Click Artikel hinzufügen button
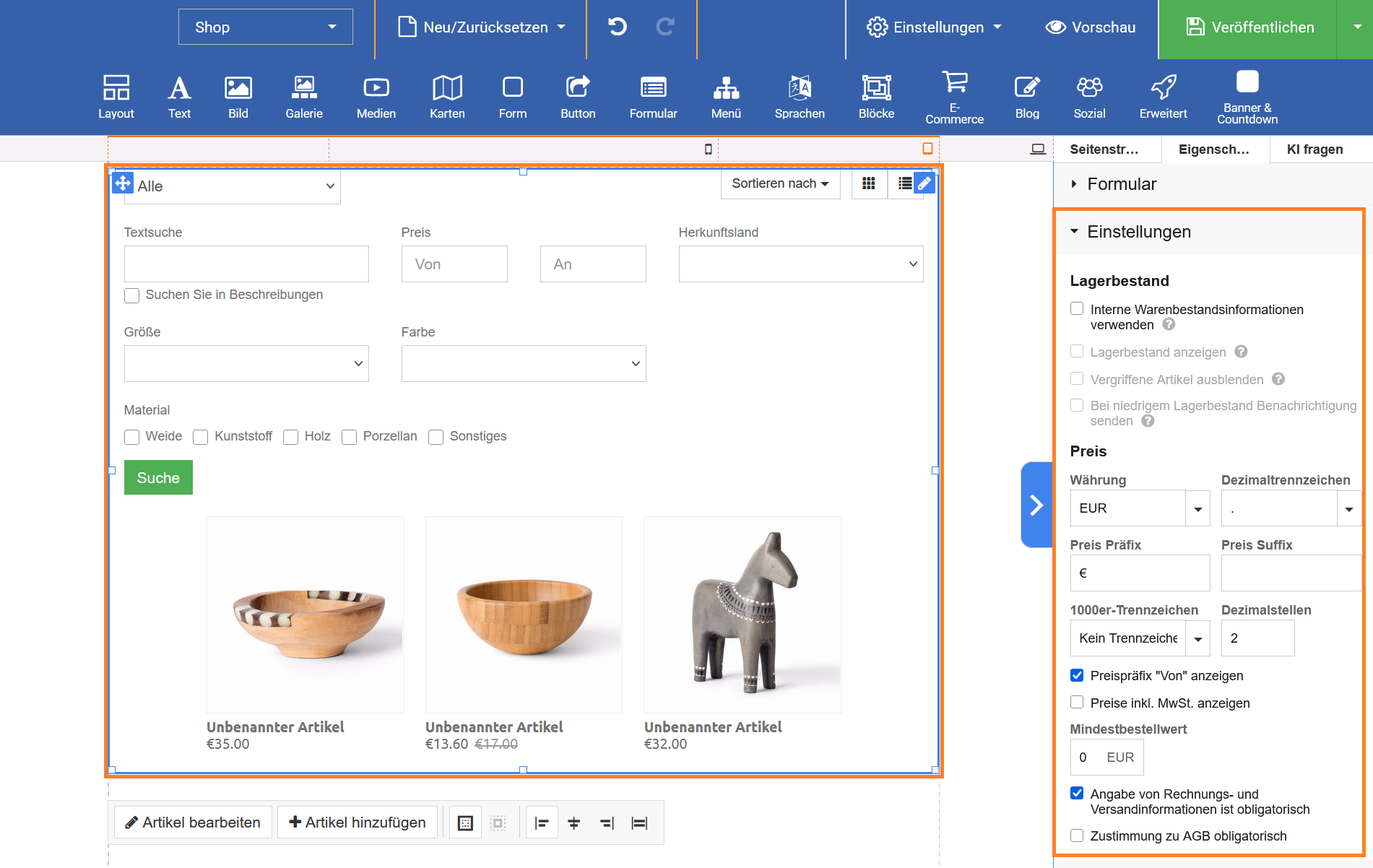 click(x=358, y=823)
